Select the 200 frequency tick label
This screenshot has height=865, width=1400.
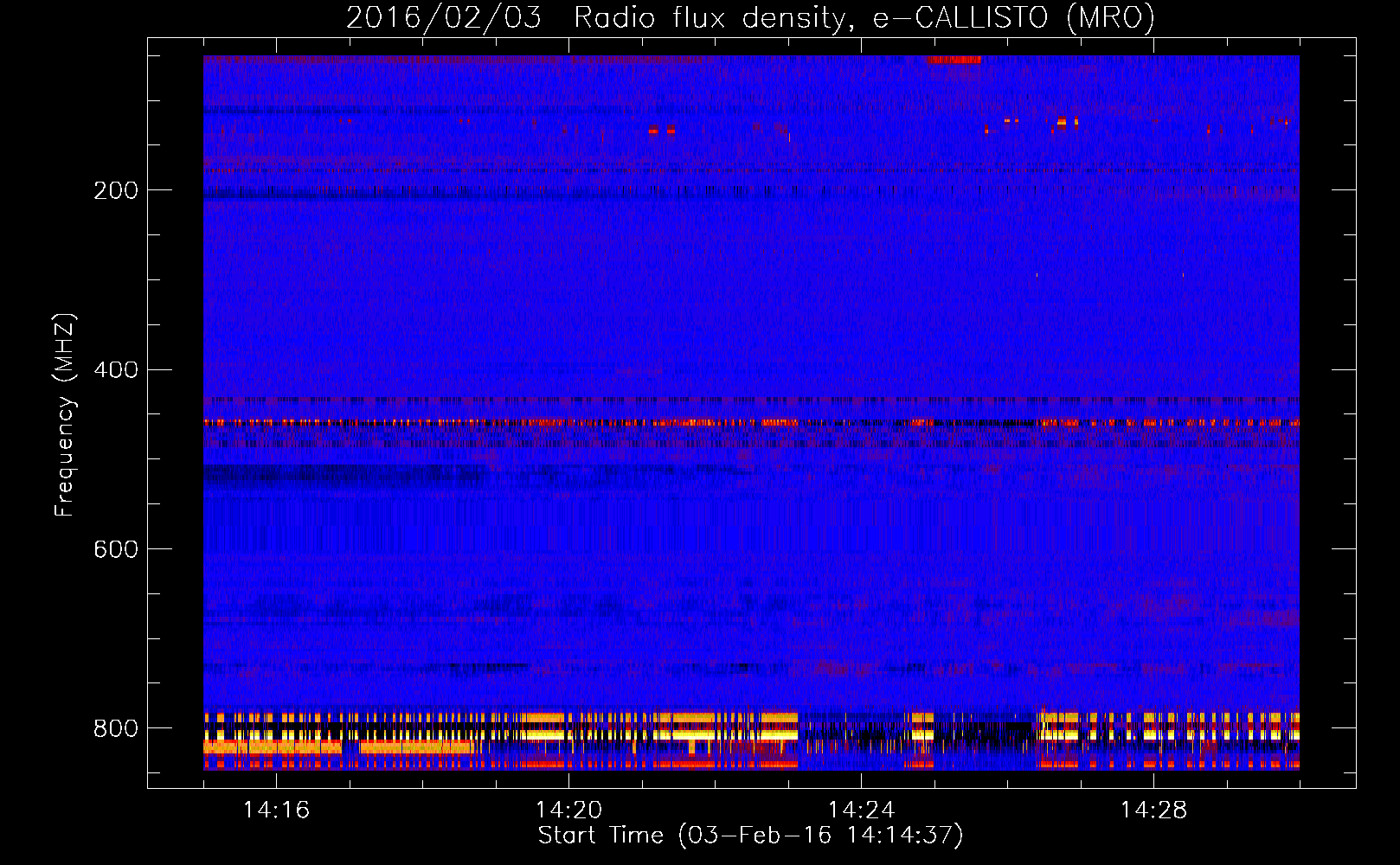point(116,190)
